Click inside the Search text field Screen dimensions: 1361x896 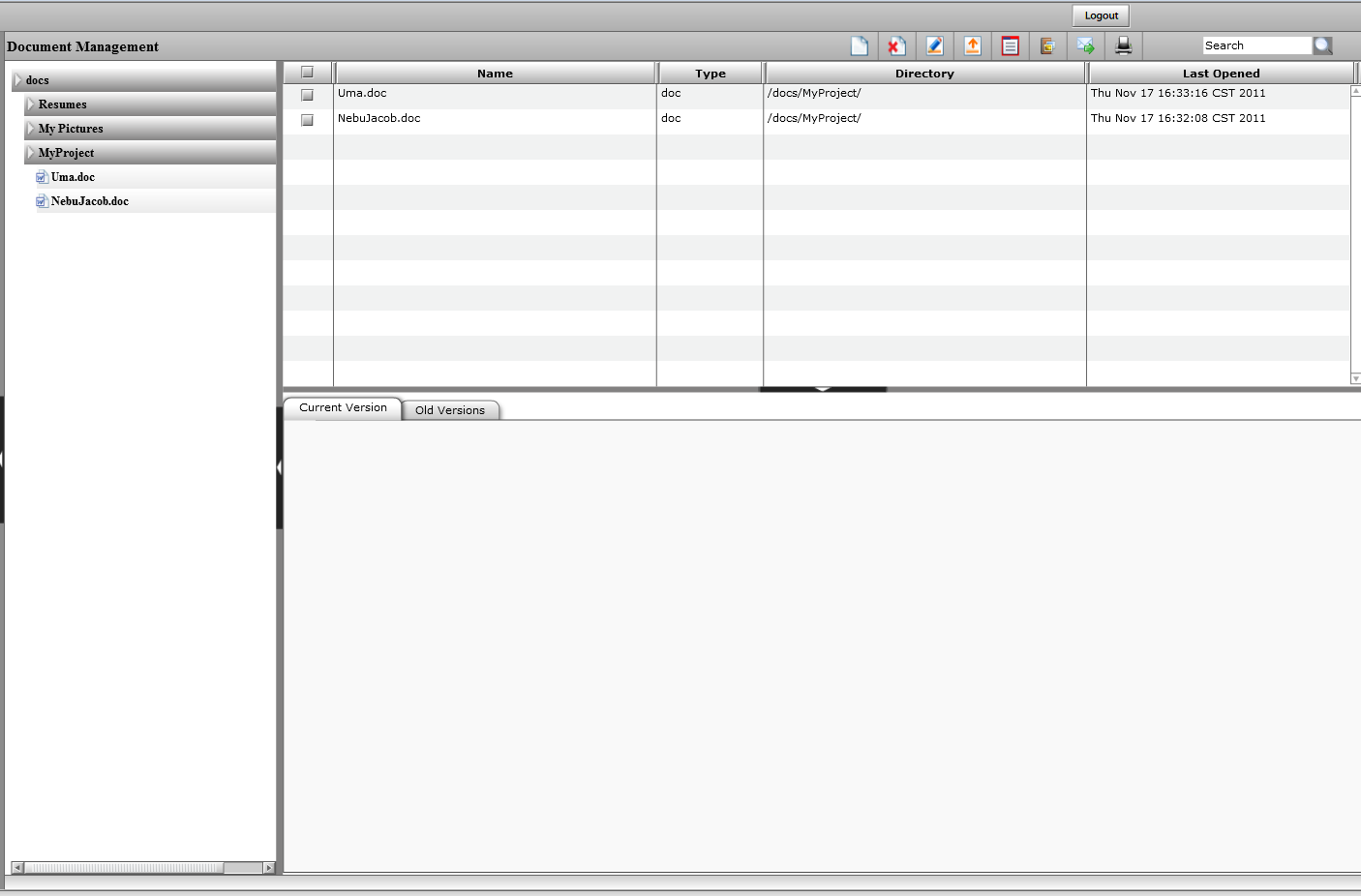(x=1255, y=45)
